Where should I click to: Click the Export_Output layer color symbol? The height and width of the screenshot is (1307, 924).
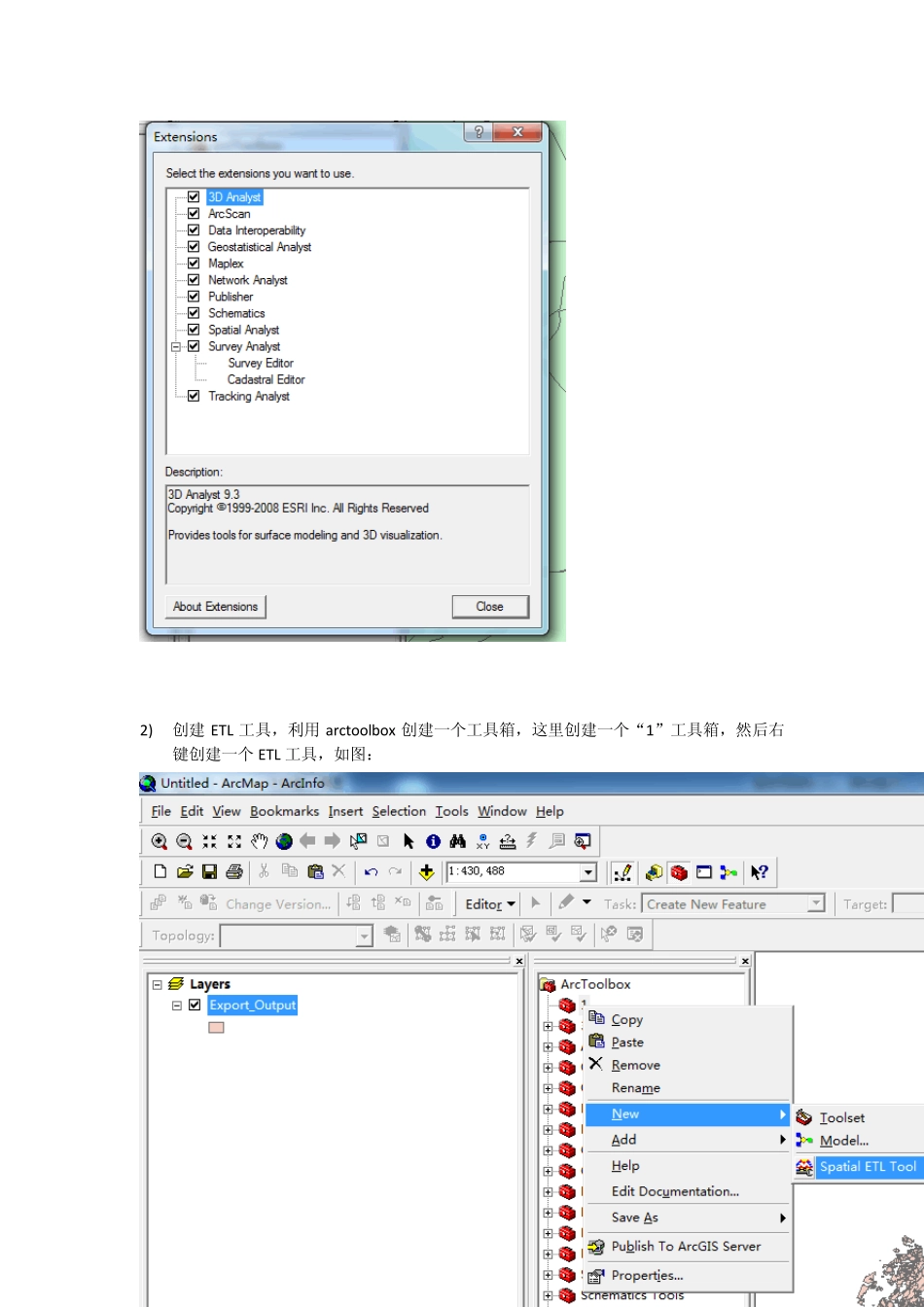coord(216,1027)
